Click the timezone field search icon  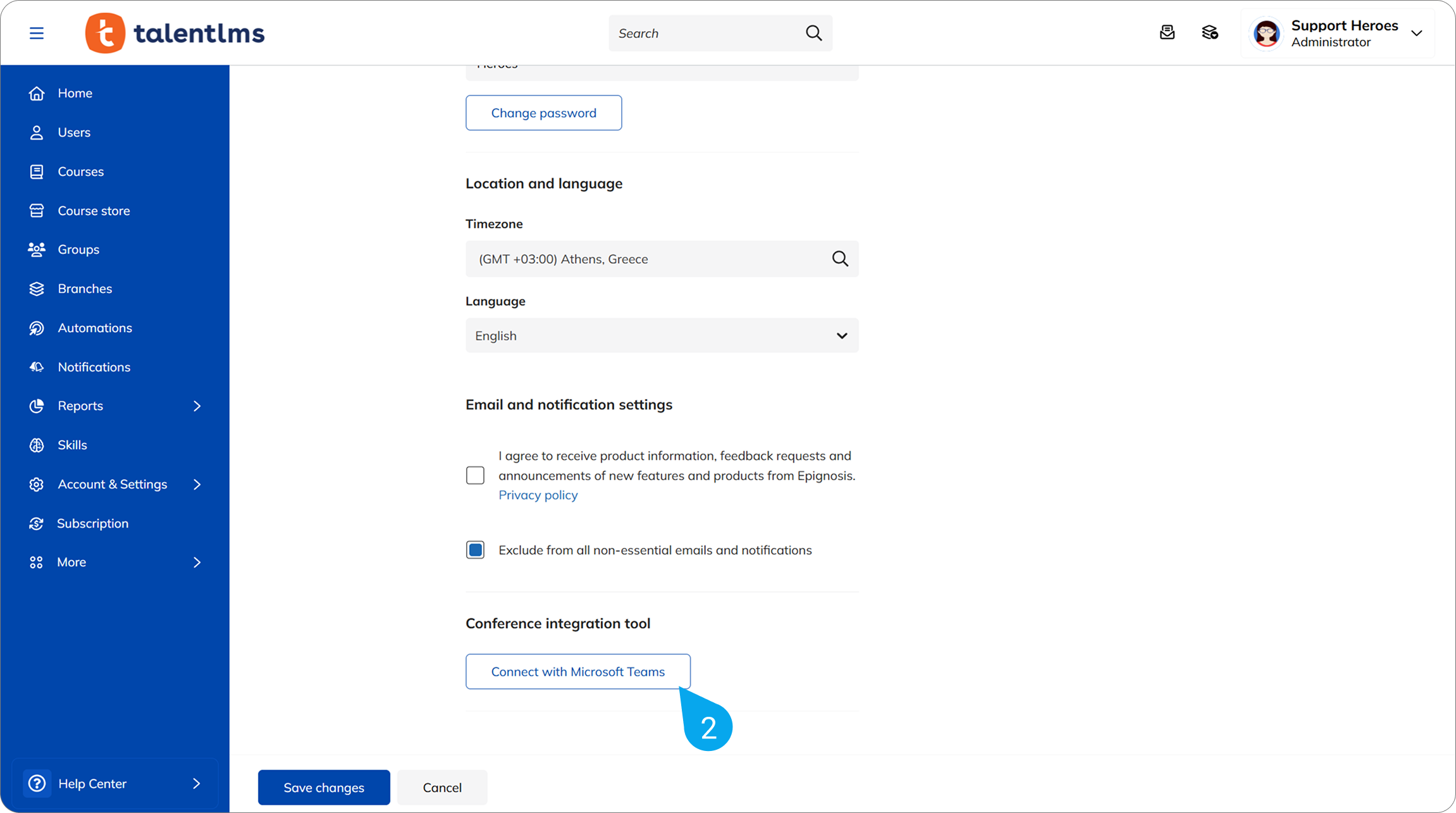pyautogui.click(x=840, y=259)
